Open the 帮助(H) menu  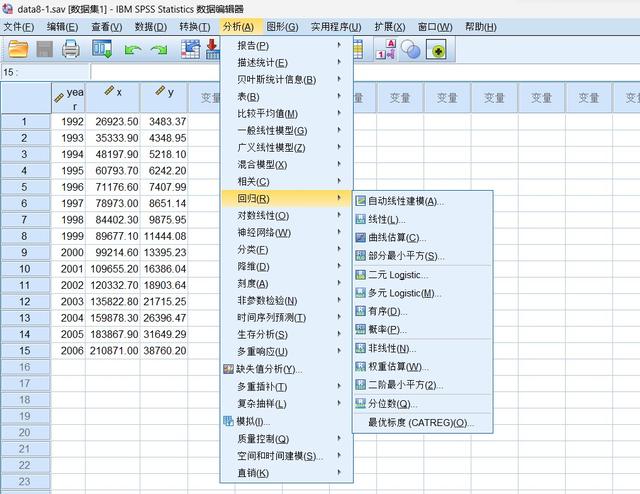tap(481, 27)
